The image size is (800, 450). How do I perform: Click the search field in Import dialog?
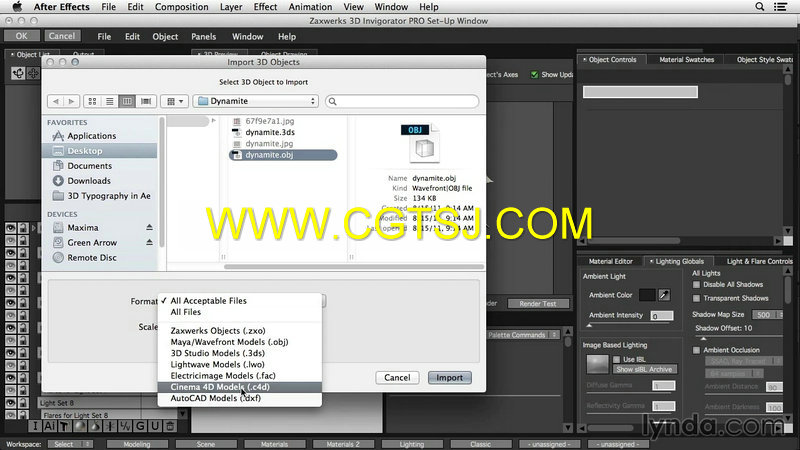[402, 102]
